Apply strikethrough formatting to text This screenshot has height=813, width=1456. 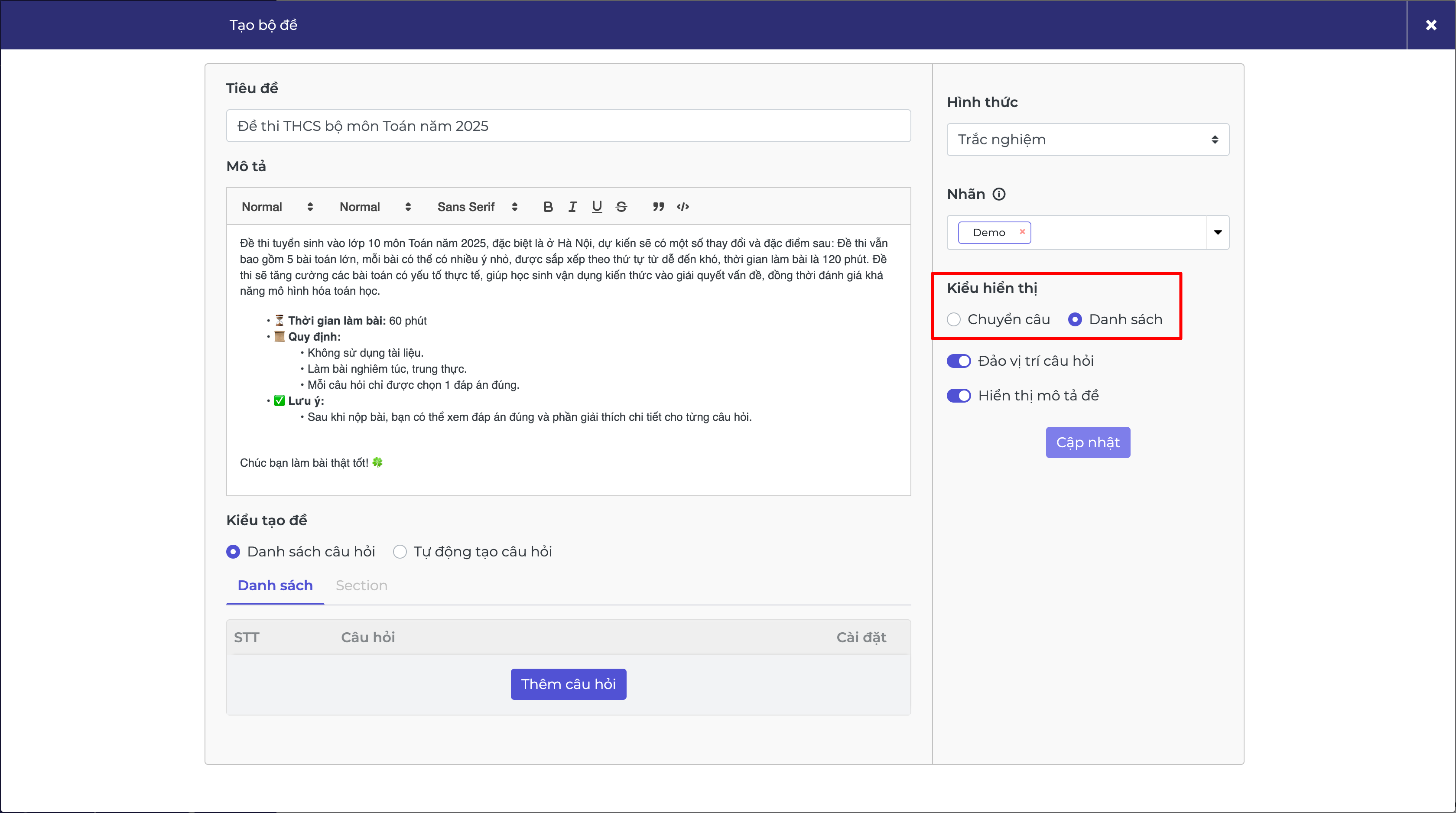click(621, 207)
